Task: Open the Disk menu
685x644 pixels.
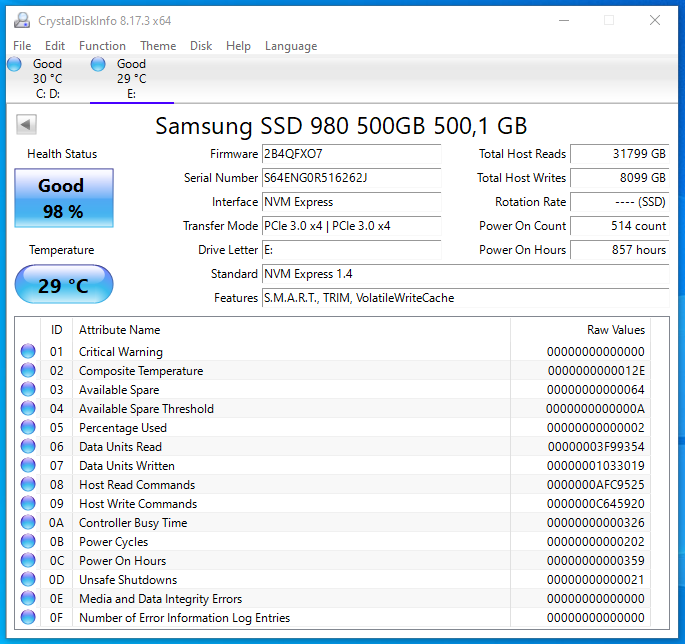Action: click(x=201, y=46)
